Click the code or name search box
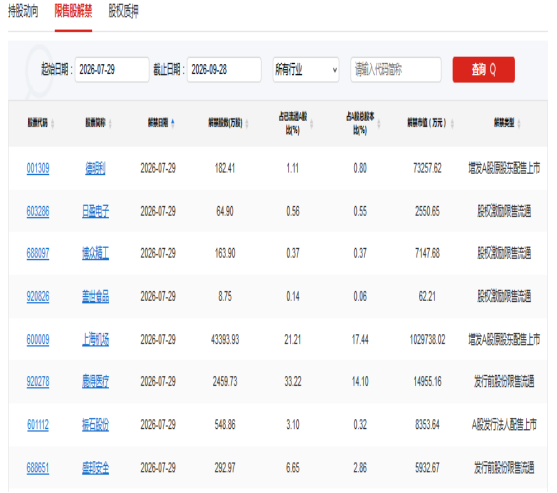Viewport: 557px width, 493px height. (396, 70)
